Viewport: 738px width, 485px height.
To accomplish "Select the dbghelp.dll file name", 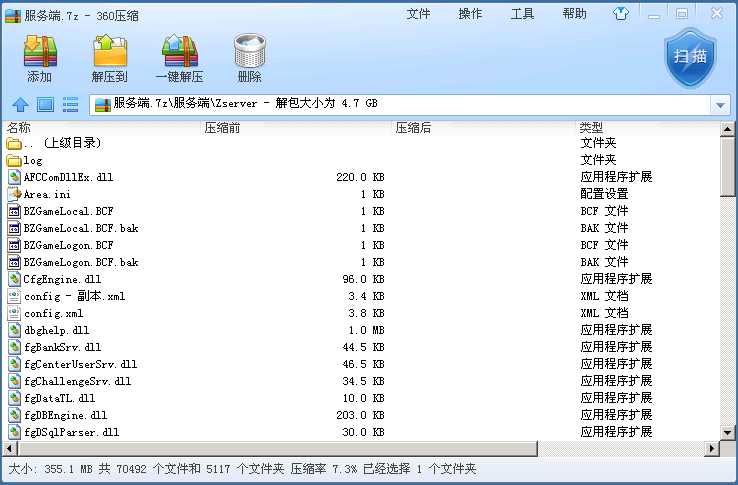I will (56, 331).
